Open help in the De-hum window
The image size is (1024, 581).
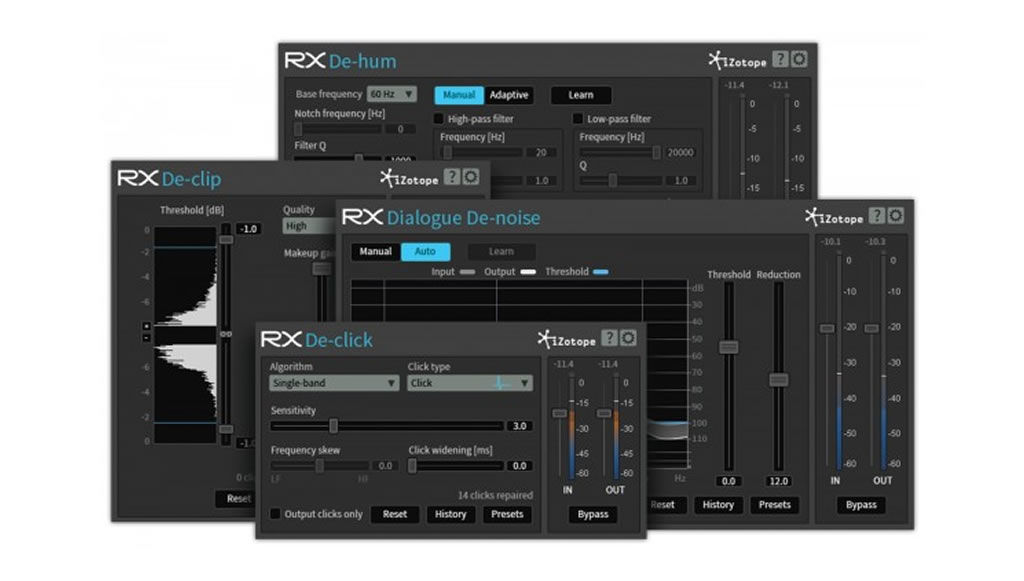point(780,59)
